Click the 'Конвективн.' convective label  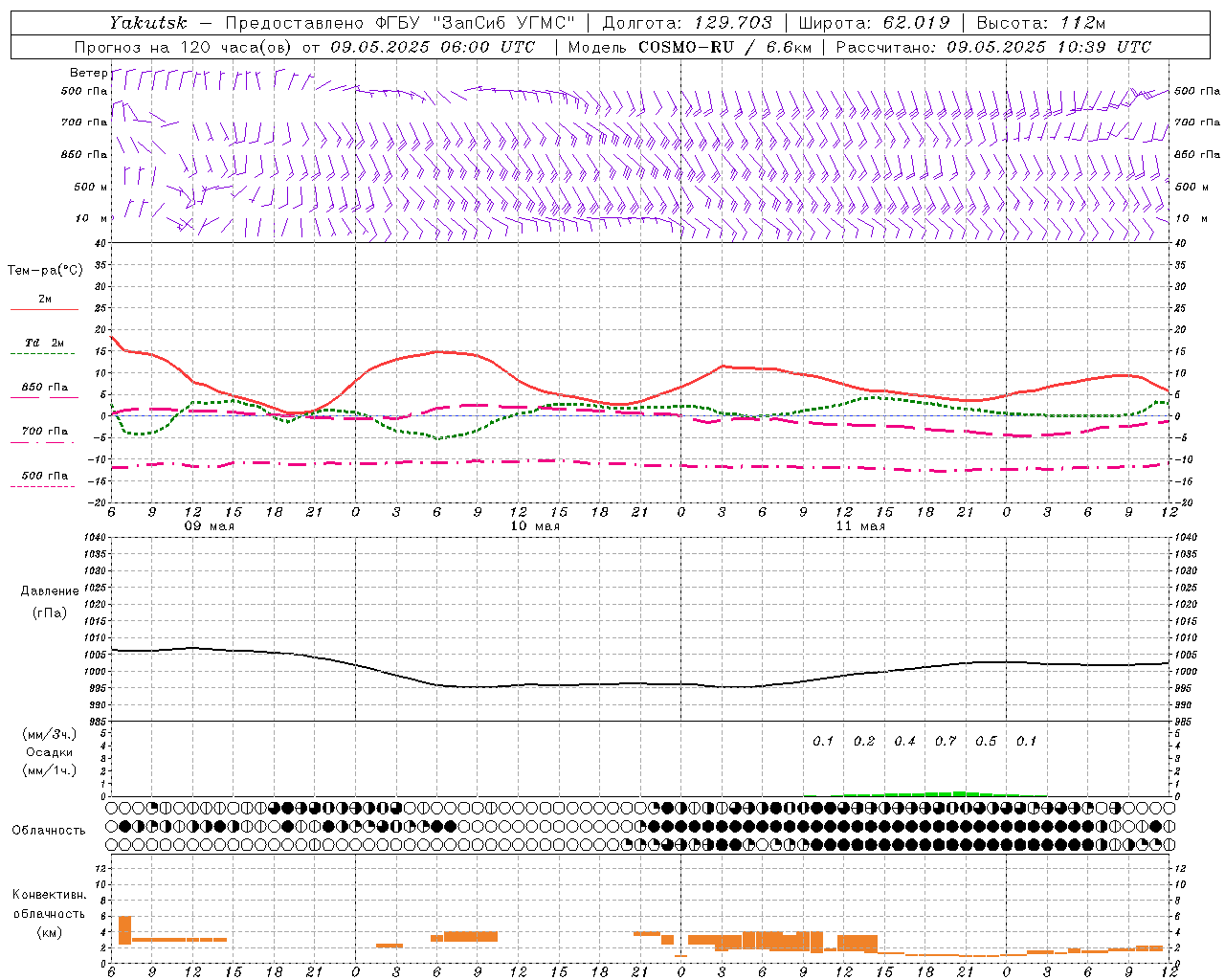click(49, 895)
